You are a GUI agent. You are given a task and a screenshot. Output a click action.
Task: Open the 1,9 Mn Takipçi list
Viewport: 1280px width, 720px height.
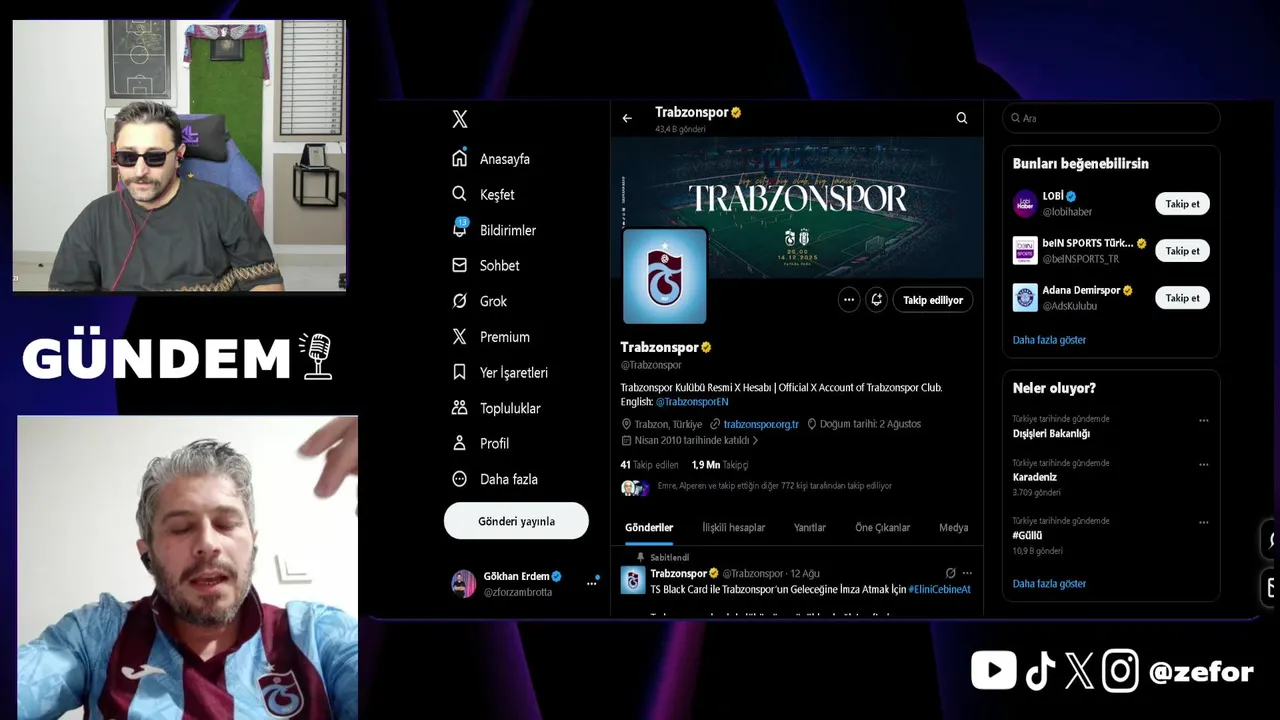(720, 465)
